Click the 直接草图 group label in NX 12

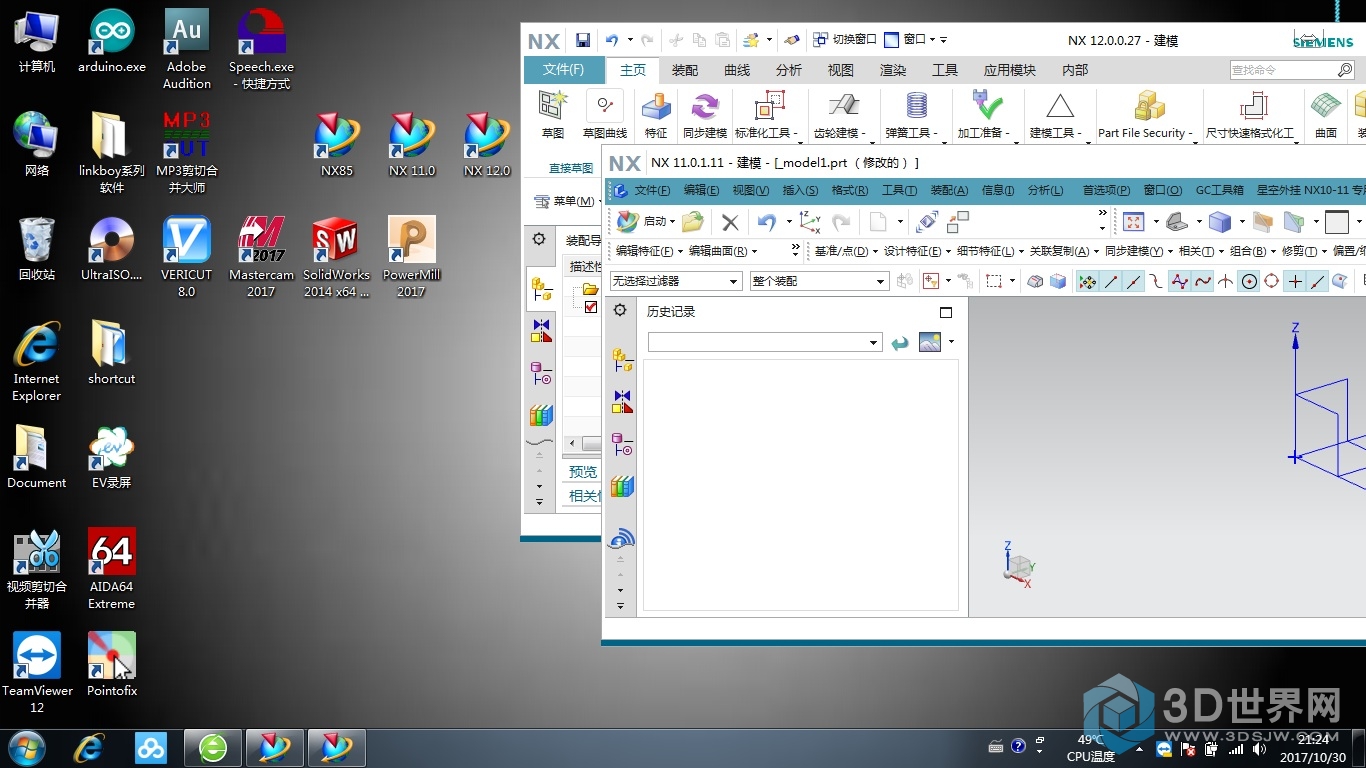pyautogui.click(x=571, y=168)
